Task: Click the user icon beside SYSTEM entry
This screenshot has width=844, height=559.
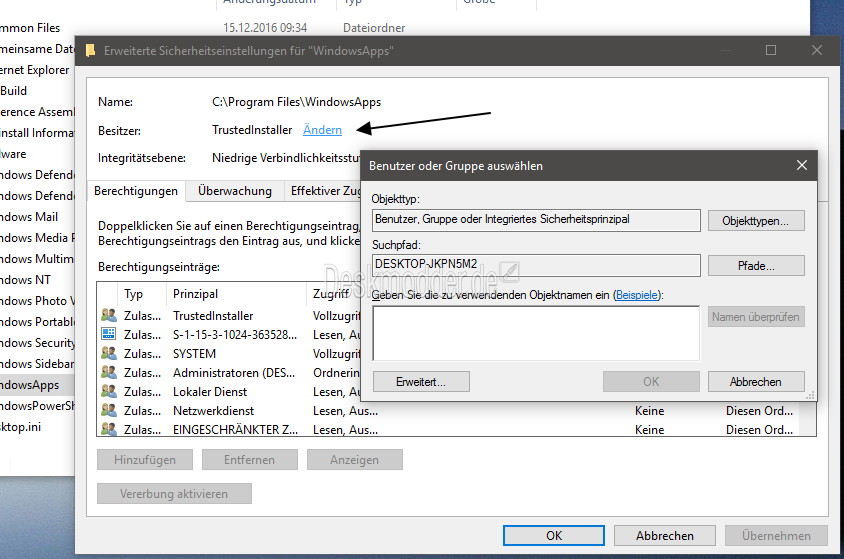Action: point(109,353)
